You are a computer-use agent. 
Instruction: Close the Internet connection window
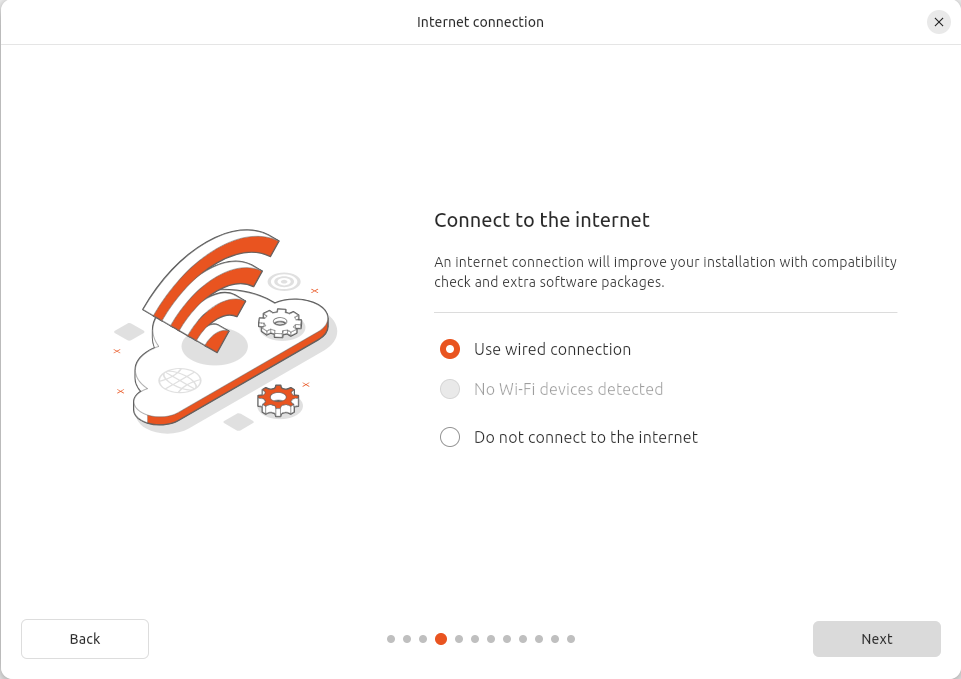click(938, 21)
